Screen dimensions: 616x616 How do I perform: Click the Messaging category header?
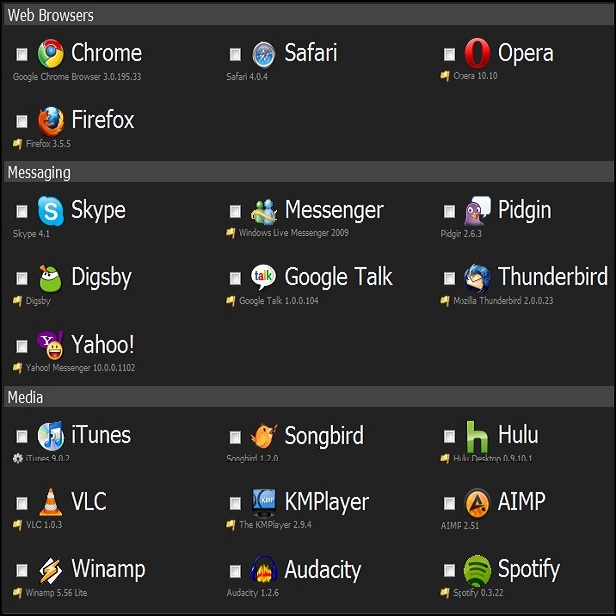click(39, 172)
